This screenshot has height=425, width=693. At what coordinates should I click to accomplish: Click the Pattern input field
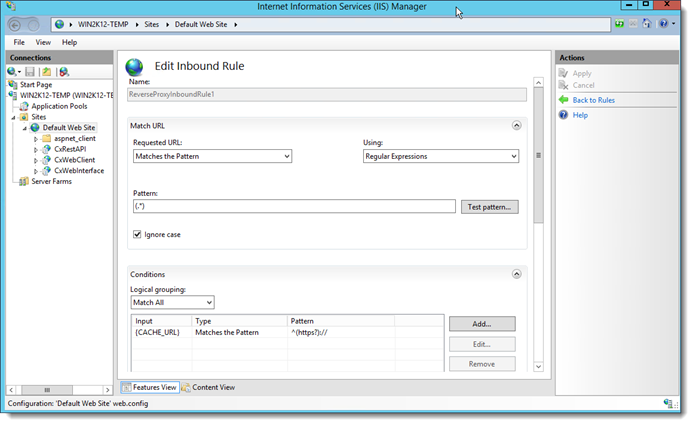click(x=294, y=206)
